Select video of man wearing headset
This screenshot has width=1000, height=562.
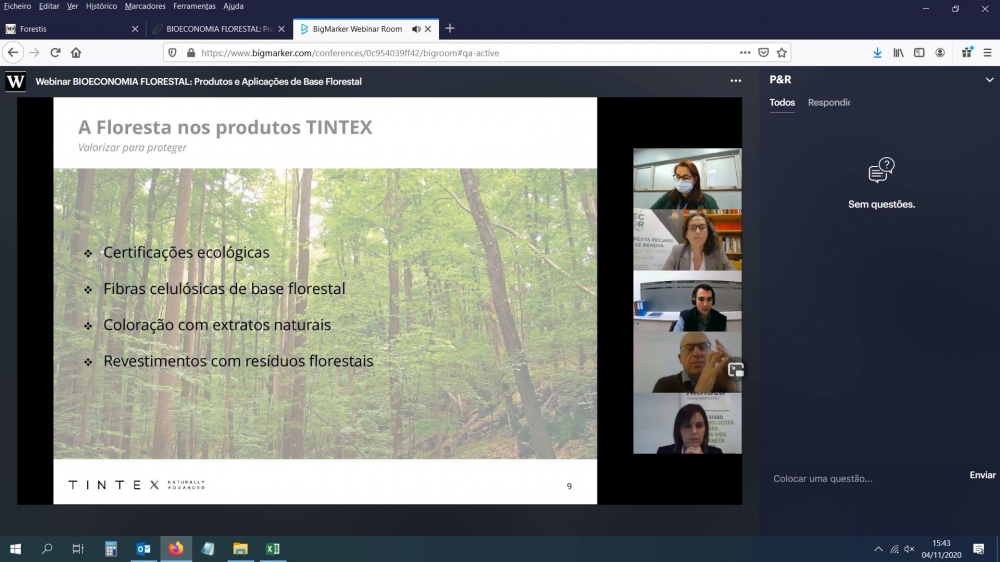687,301
